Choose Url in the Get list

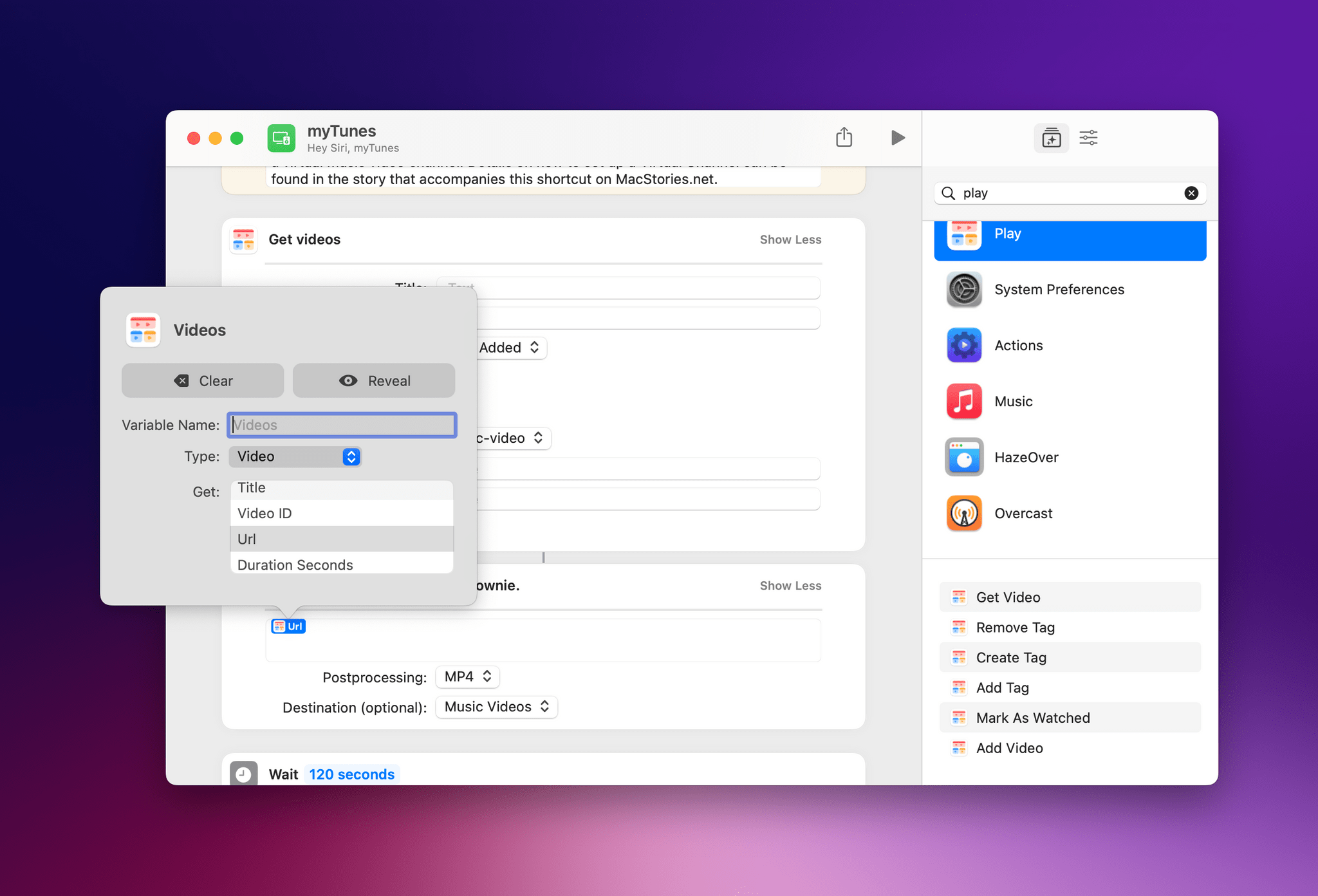342,539
